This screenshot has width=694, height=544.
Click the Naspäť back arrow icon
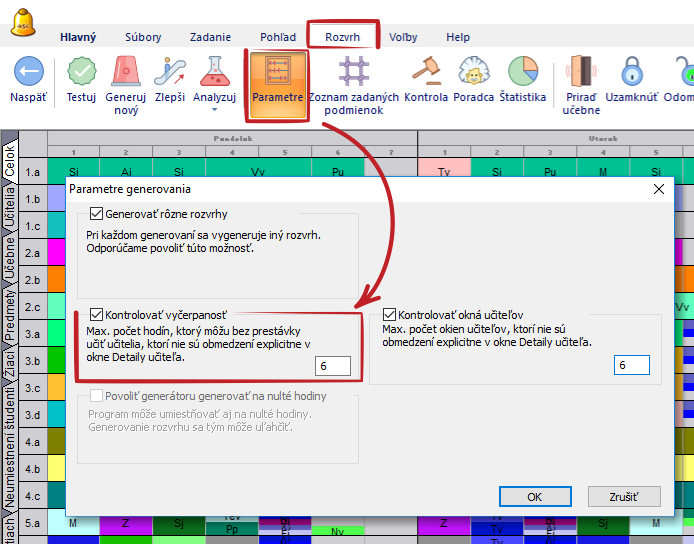coord(28,72)
